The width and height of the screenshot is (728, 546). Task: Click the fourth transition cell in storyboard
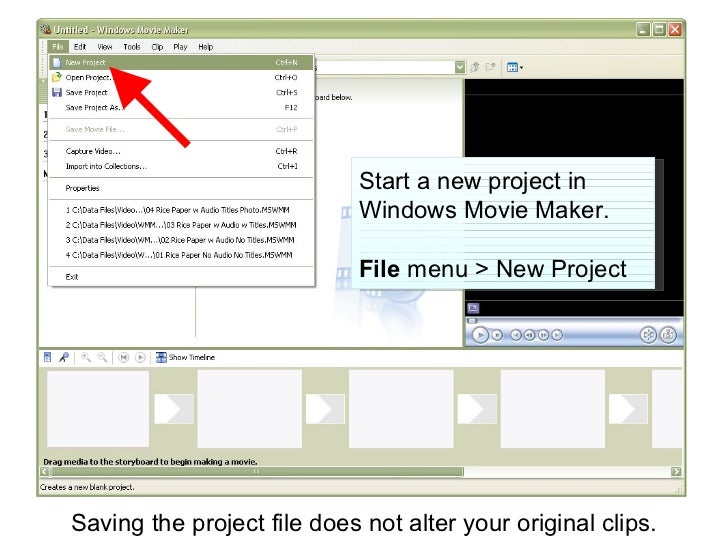pyautogui.click(x=628, y=409)
